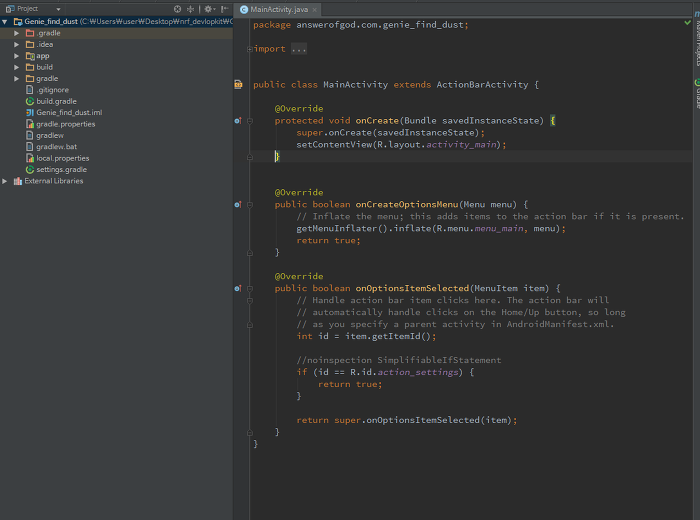Image resolution: width=700 pixels, height=520 pixels.
Task: Select build.gradle in the project tree
Action: click(x=56, y=101)
